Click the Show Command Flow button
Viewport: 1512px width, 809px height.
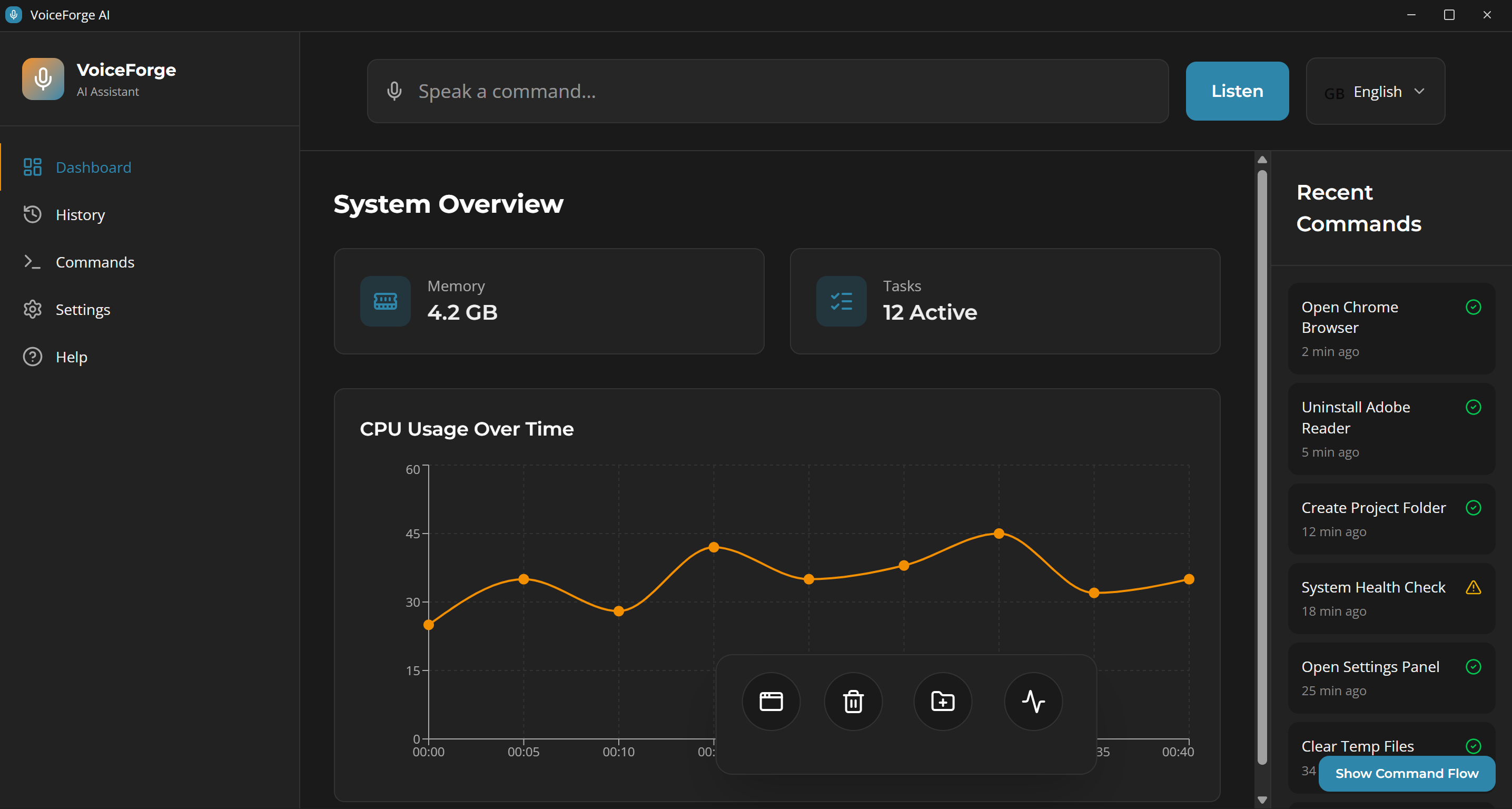1406,773
